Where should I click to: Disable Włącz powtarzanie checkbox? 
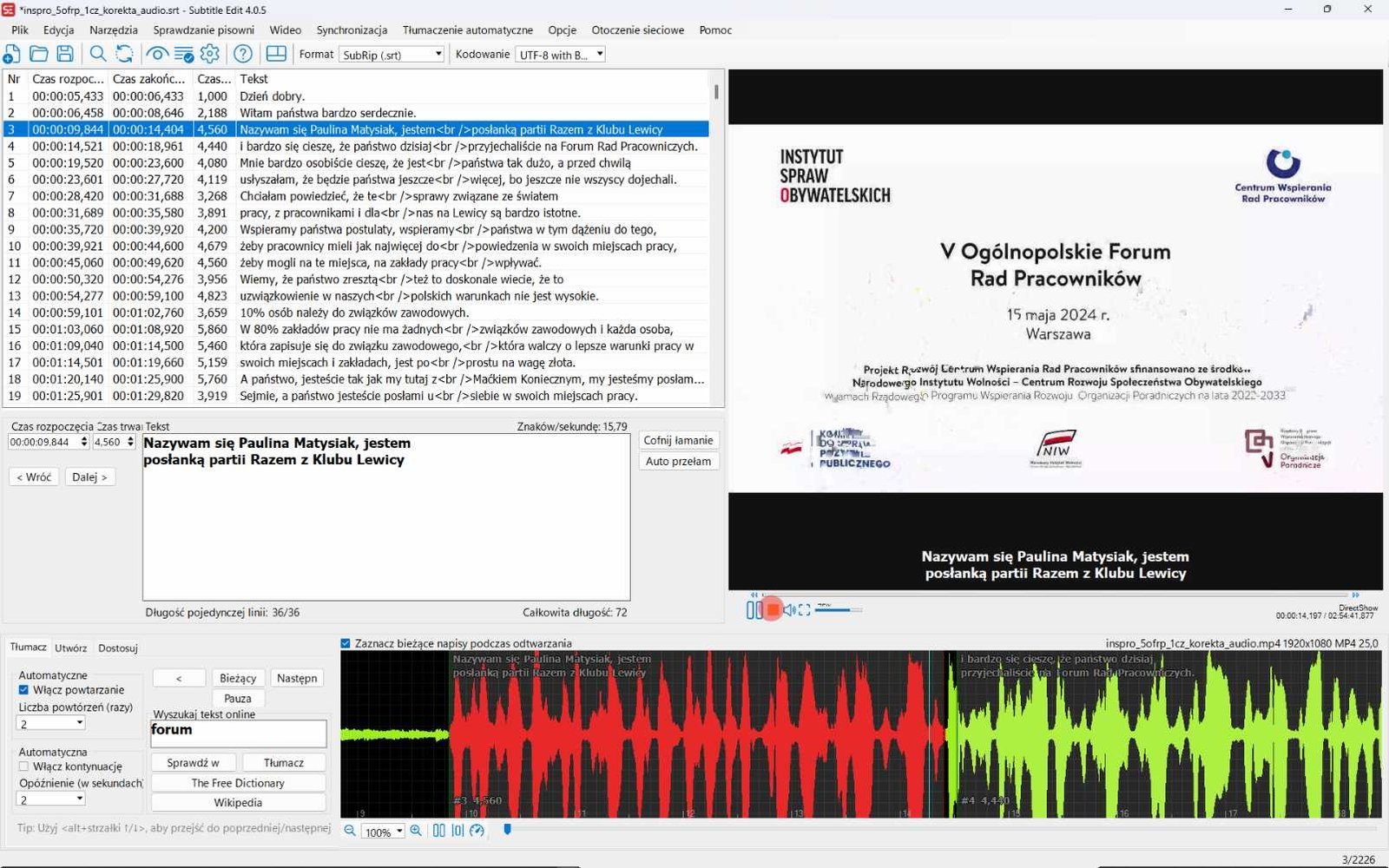(x=23, y=690)
